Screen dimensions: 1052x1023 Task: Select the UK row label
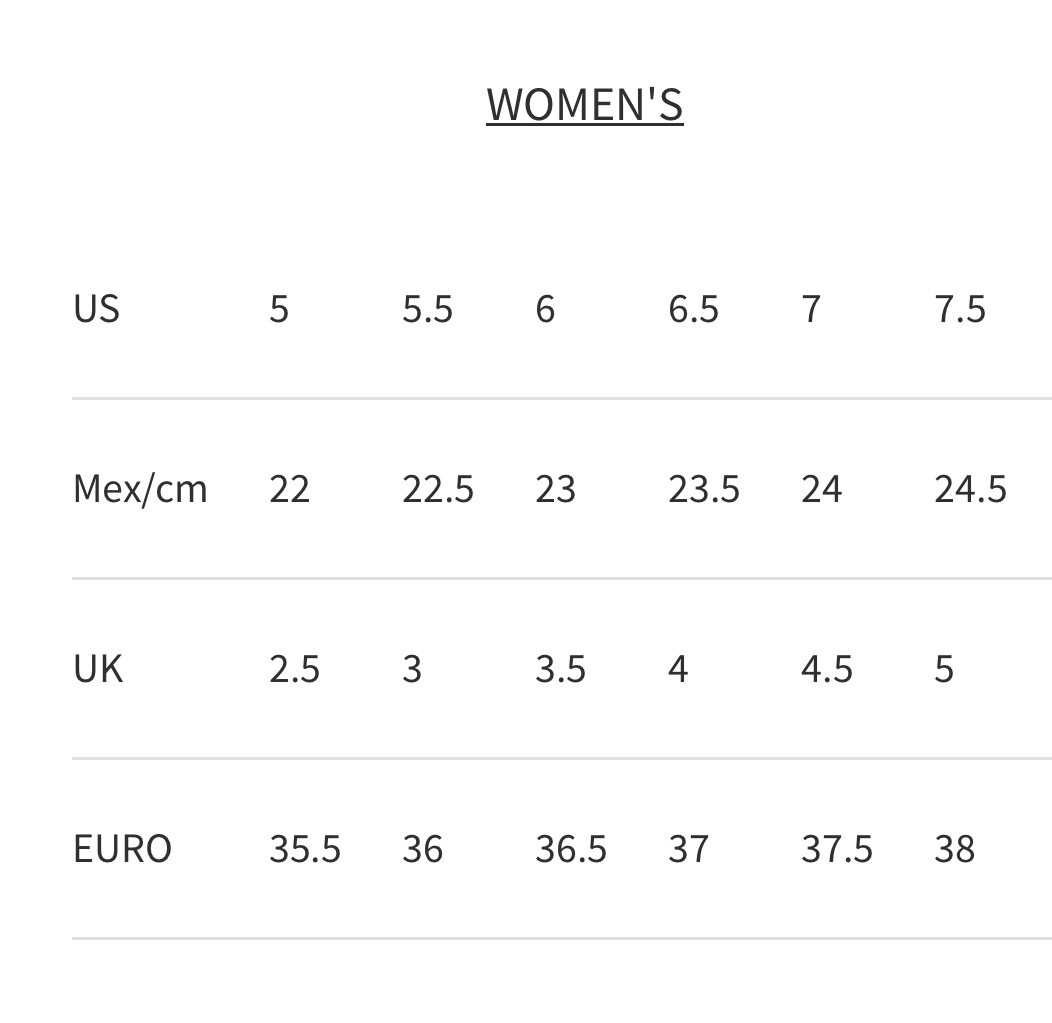tap(98, 669)
